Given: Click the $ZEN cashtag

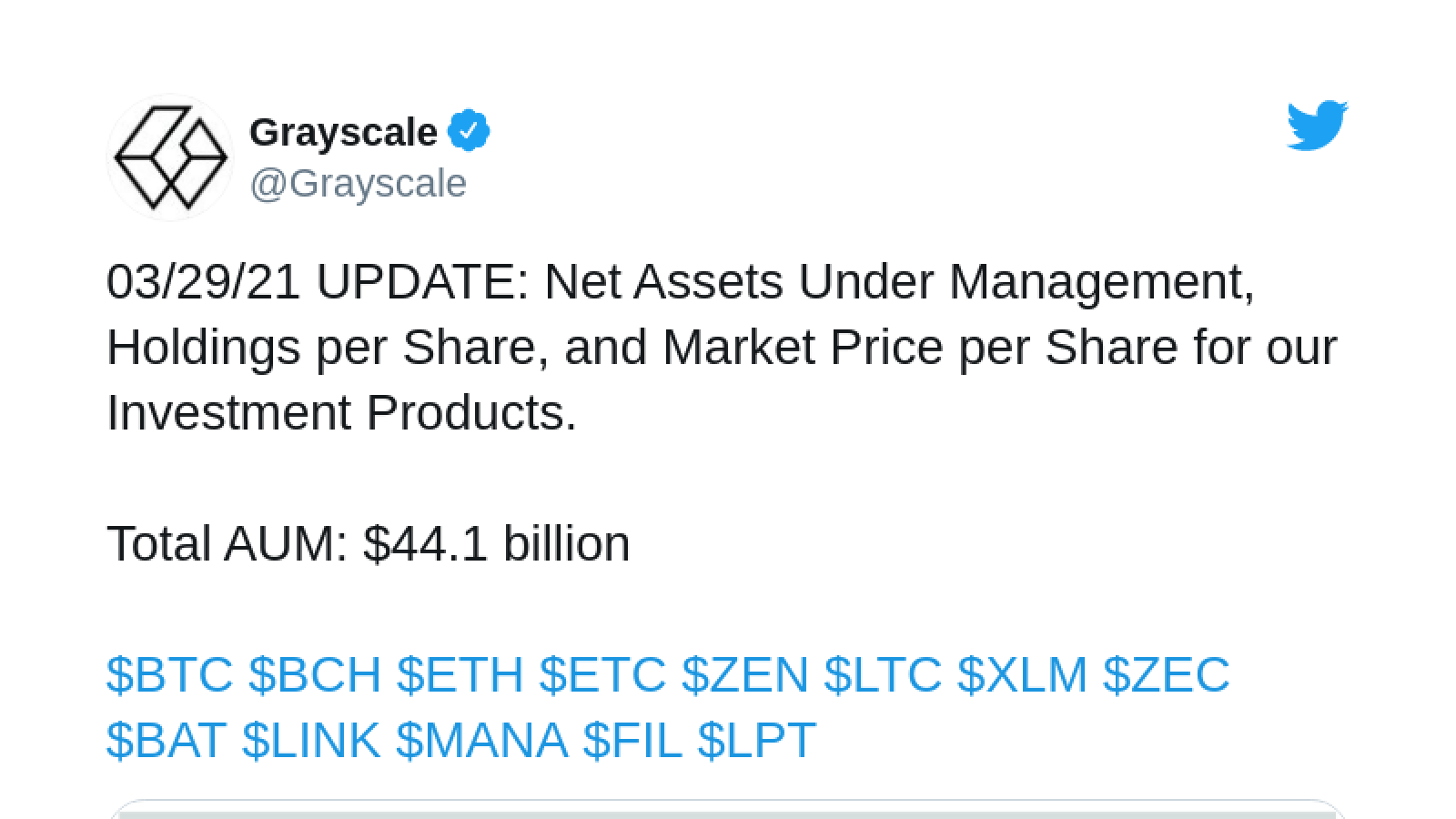Looking at the screenshot, I should 745,674.
